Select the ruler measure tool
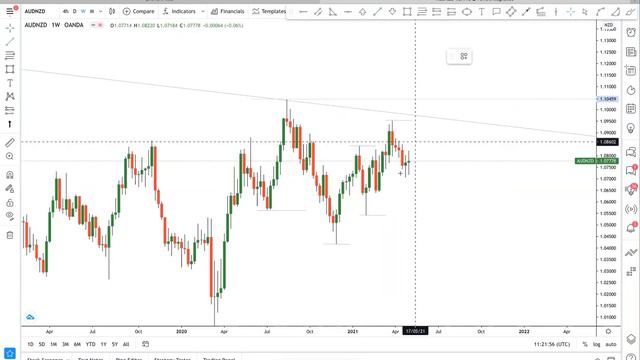This screenshot has height=360, width=640. coord(10,142)
